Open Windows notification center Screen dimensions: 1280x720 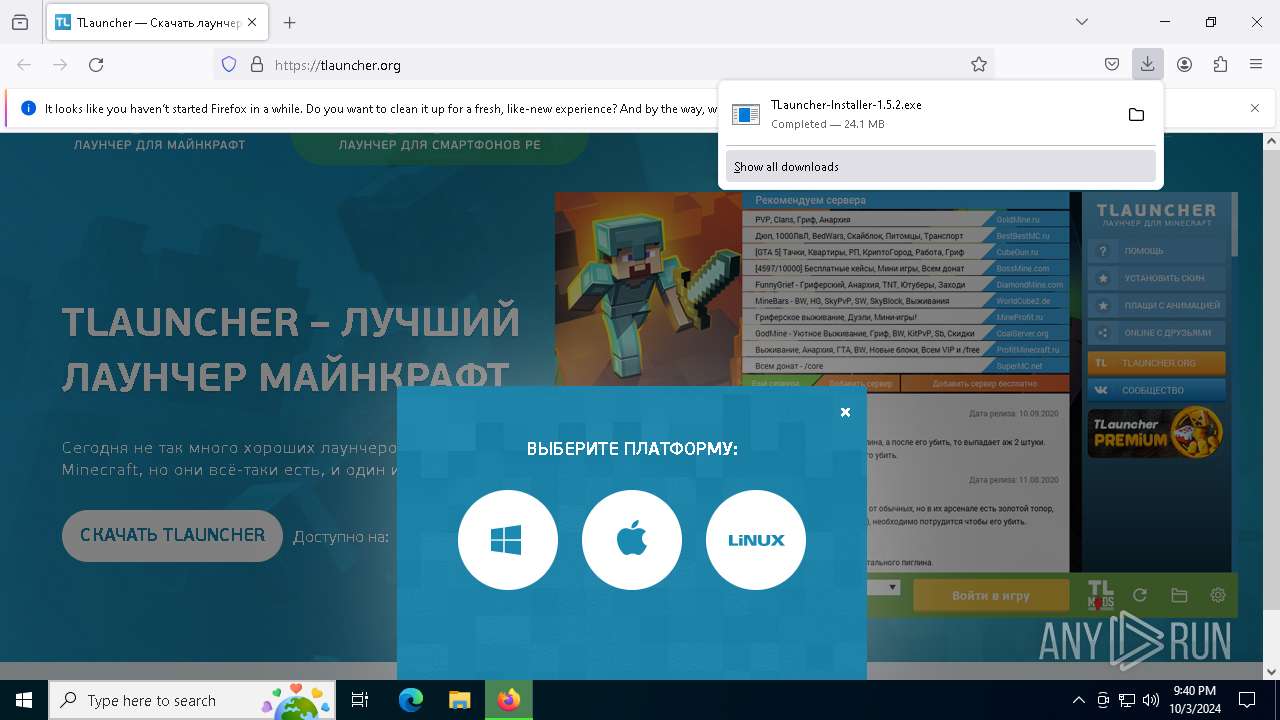1248,700
